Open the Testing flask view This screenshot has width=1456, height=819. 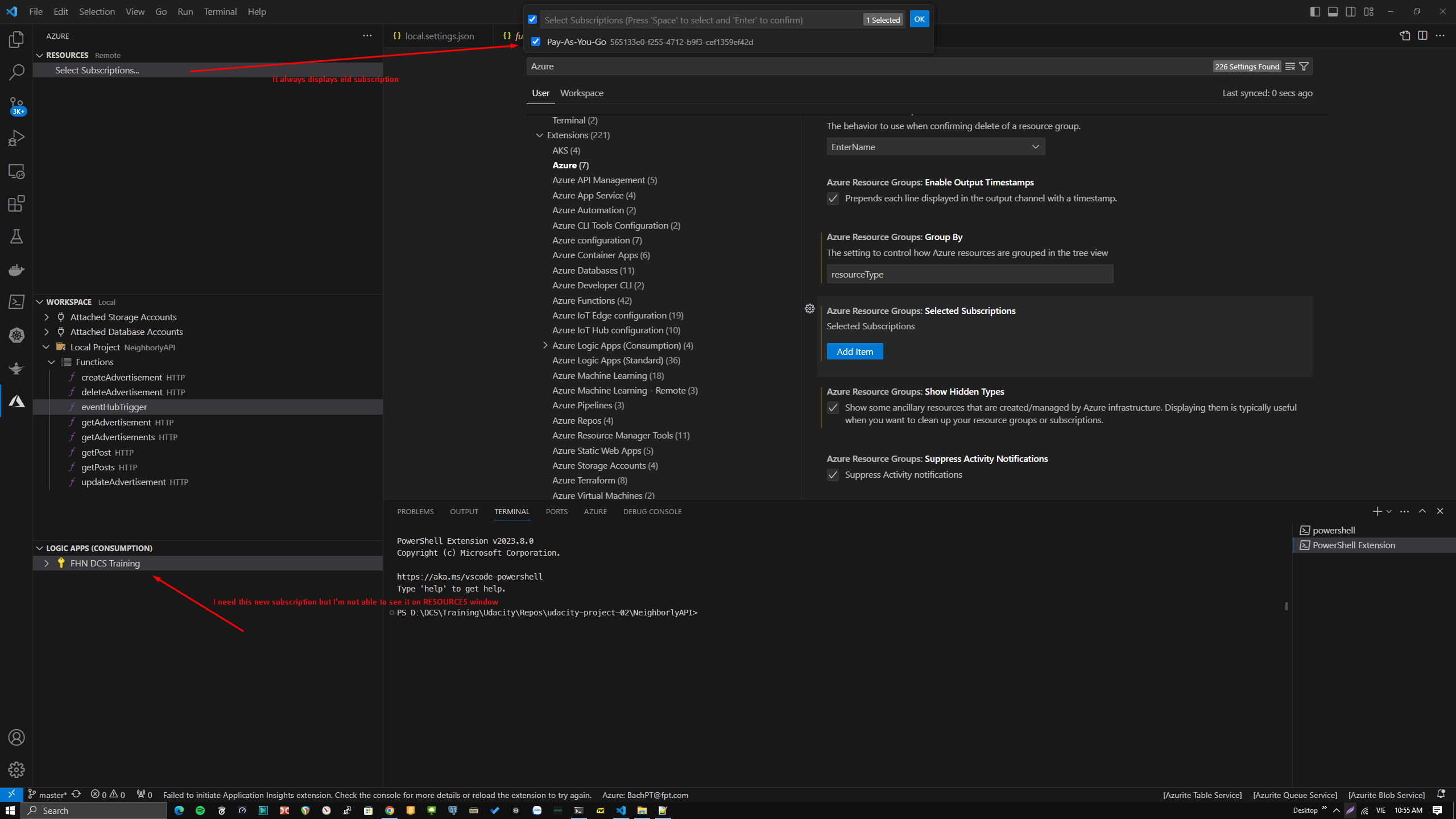(x=16, y=237)
